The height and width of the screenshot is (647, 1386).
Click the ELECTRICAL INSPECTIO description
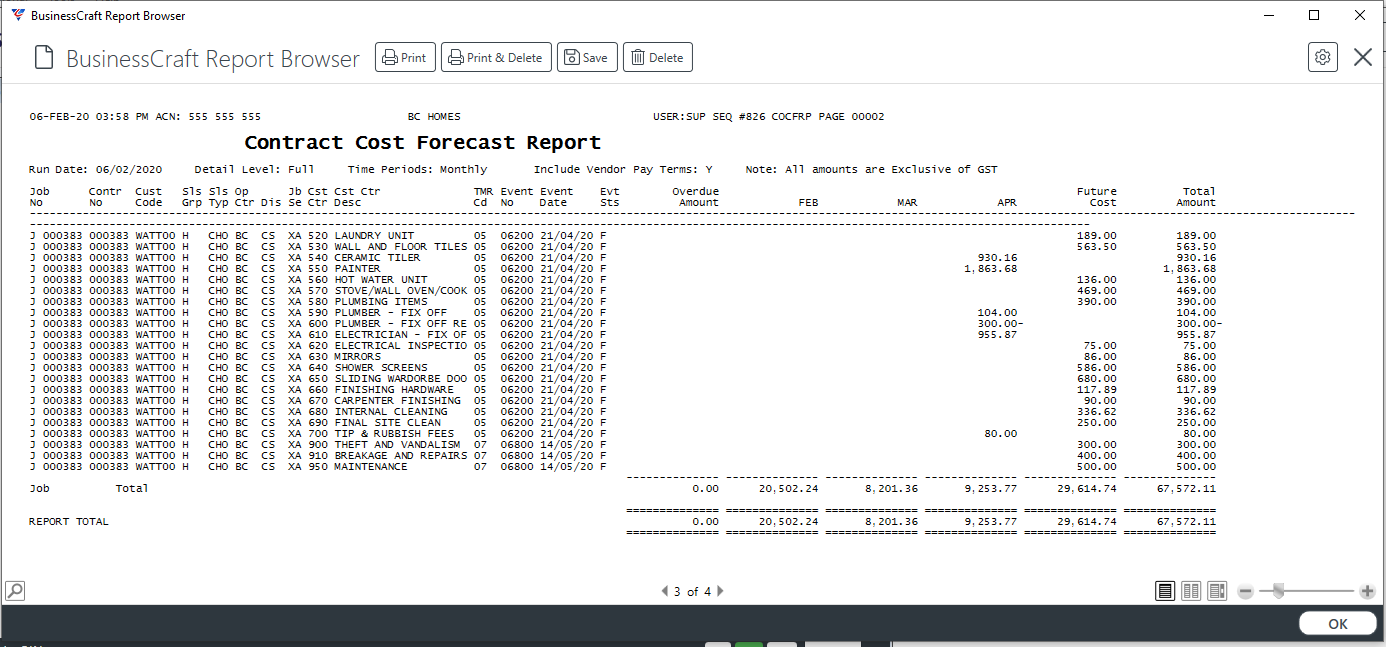coord(401,345)
